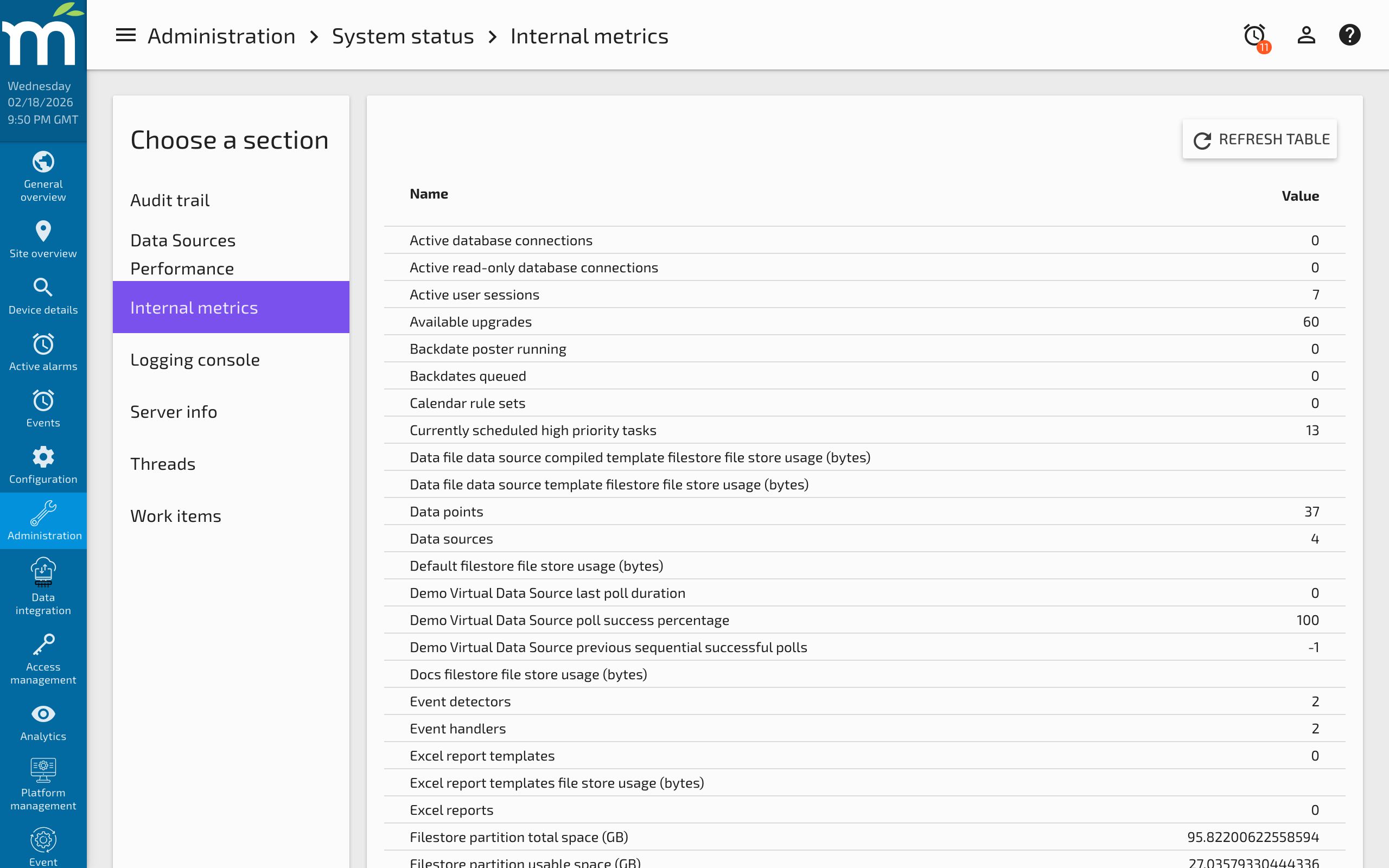
Task: Open the hamburger navigation menu
Action: tap(125, 35)
